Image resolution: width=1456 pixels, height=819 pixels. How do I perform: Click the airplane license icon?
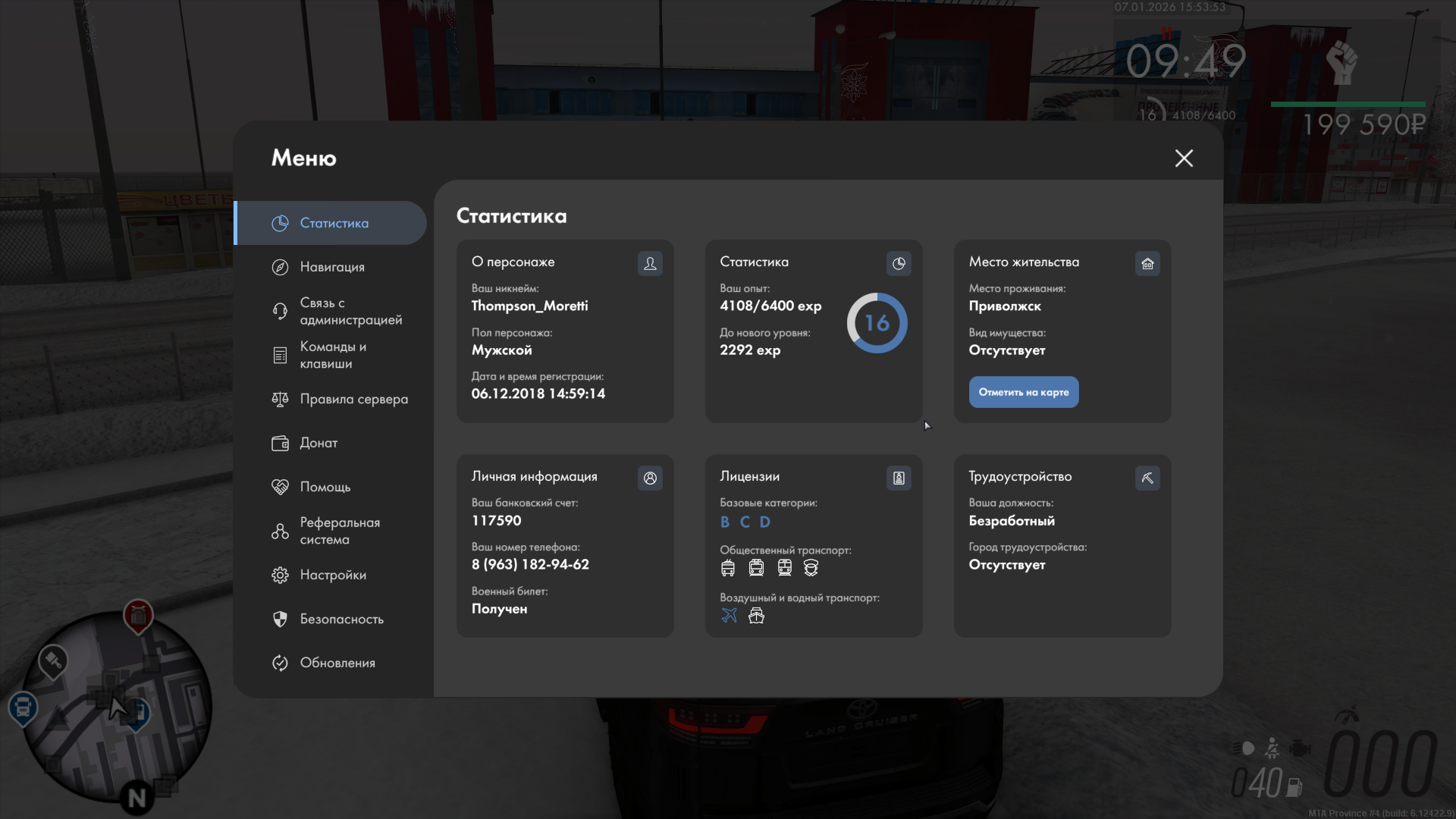click(x=729, y=615)
